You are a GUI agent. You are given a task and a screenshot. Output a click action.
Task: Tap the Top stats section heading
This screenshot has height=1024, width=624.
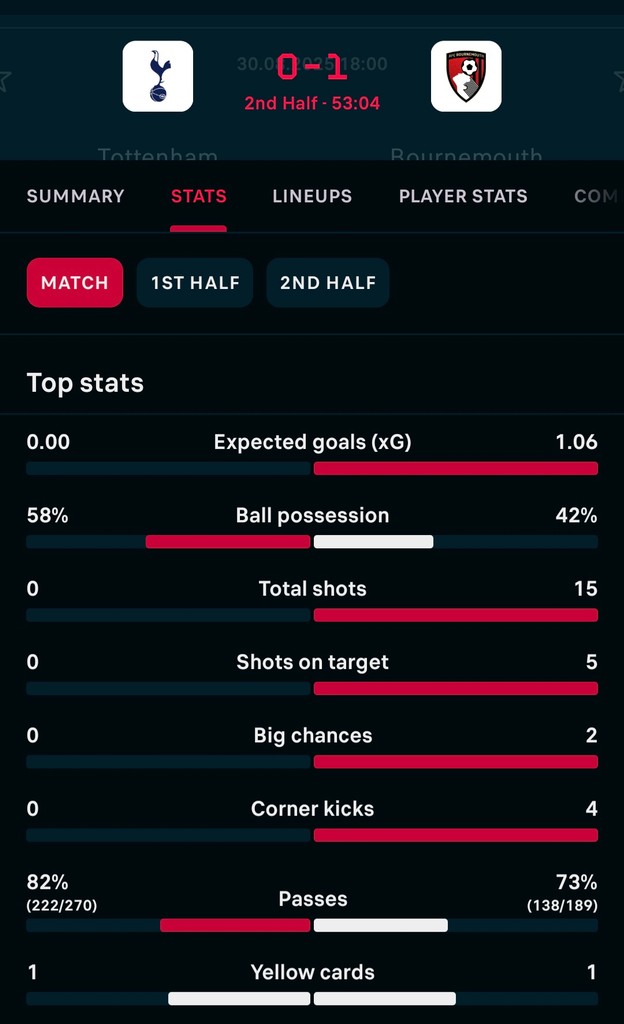click(x=85, y=383)
